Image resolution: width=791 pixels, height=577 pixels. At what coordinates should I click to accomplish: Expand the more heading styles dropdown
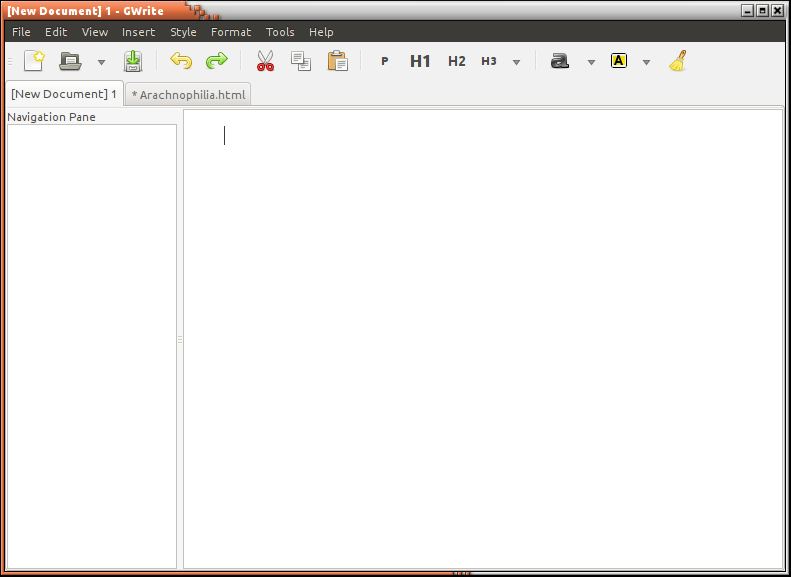tap(516, 62)
